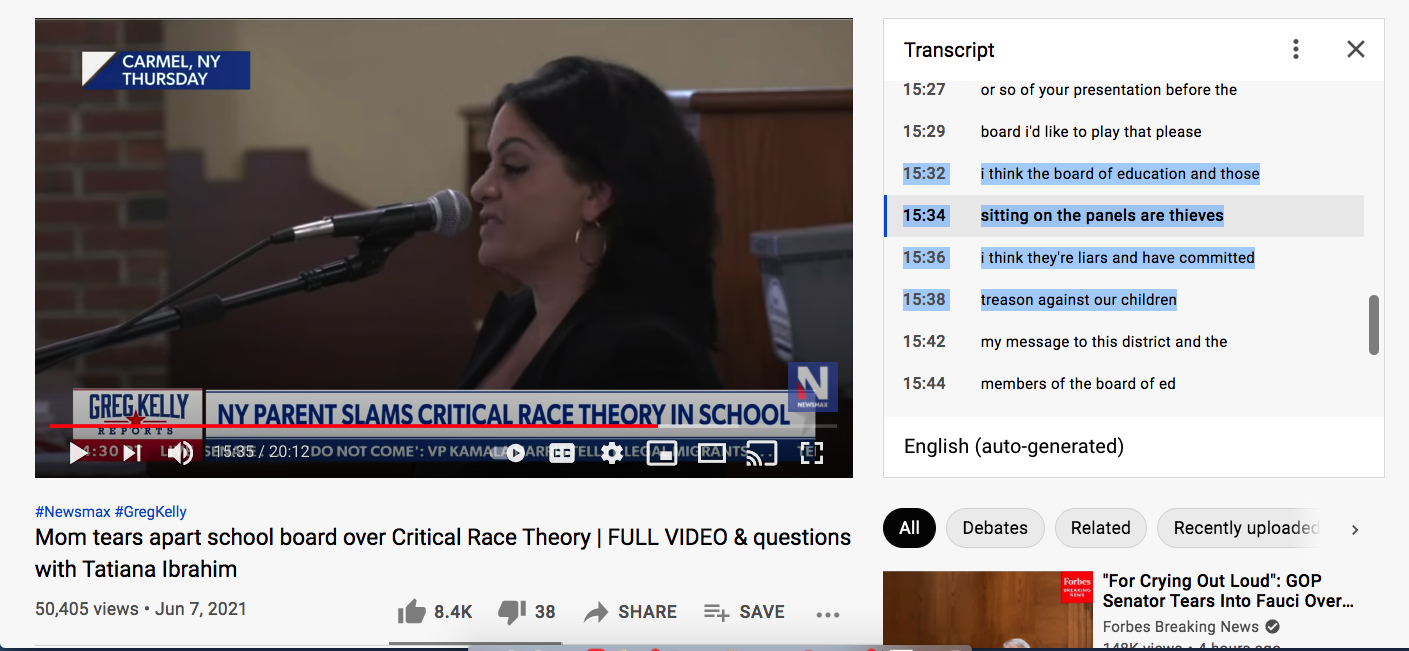Switch to theater mode
The width and height of the screenshot is (1409, 651).
pyautogui.click(x=712, y=453)
